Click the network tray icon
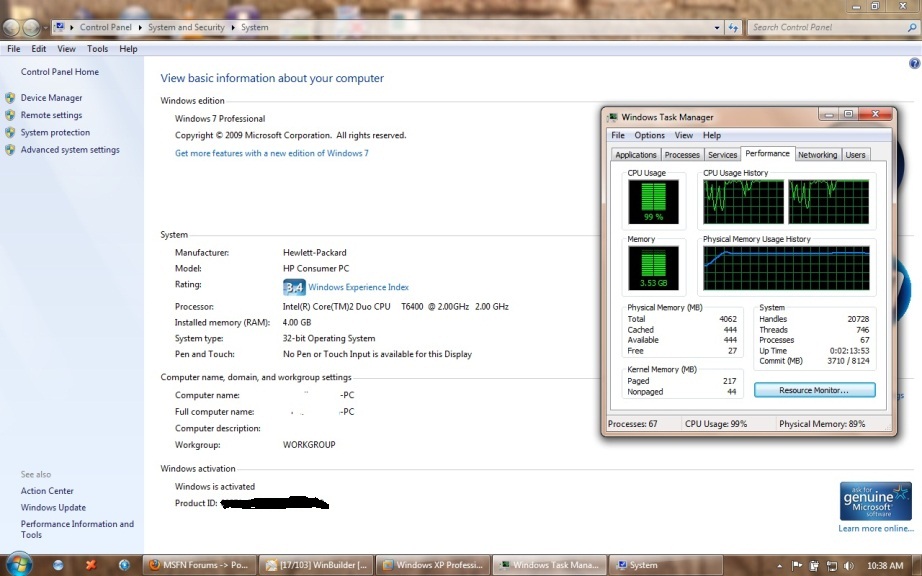The width and height of the screenshot is (922, 576). pos(831,565)
